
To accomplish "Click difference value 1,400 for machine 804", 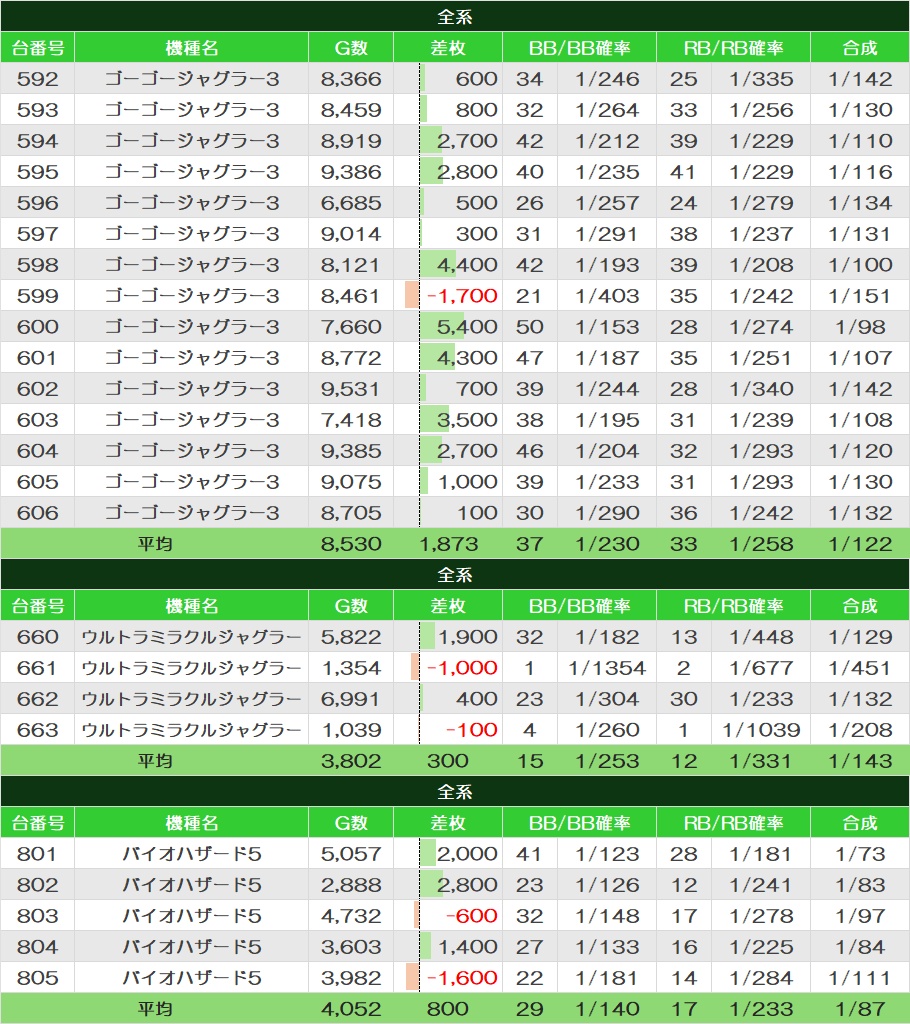I will (x=467, y=947).
